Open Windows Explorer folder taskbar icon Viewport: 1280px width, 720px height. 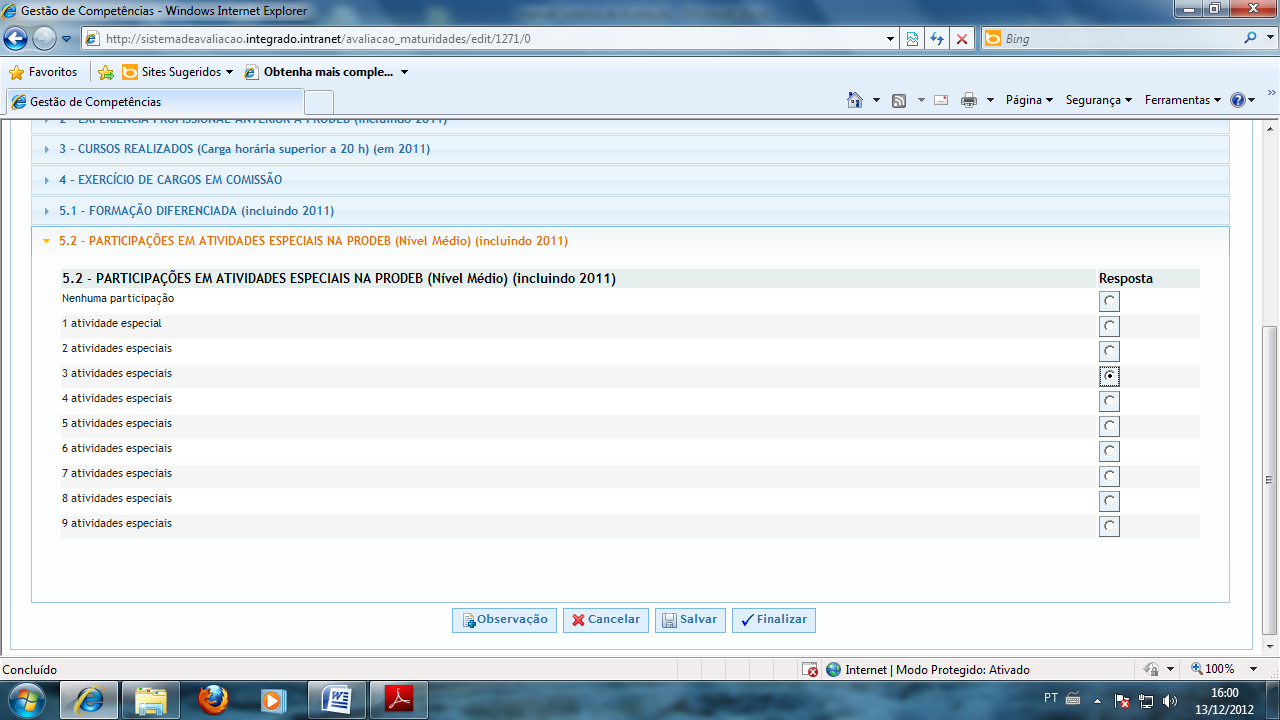[151, 699]
